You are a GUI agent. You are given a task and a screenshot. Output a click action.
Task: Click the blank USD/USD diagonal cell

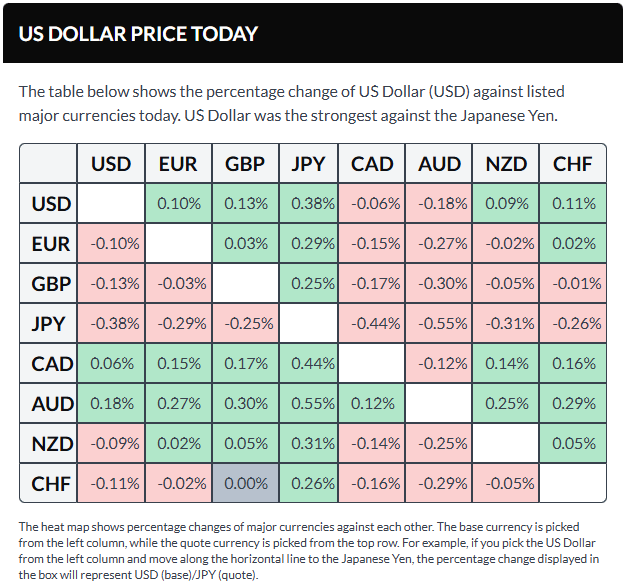click(111, 204)
